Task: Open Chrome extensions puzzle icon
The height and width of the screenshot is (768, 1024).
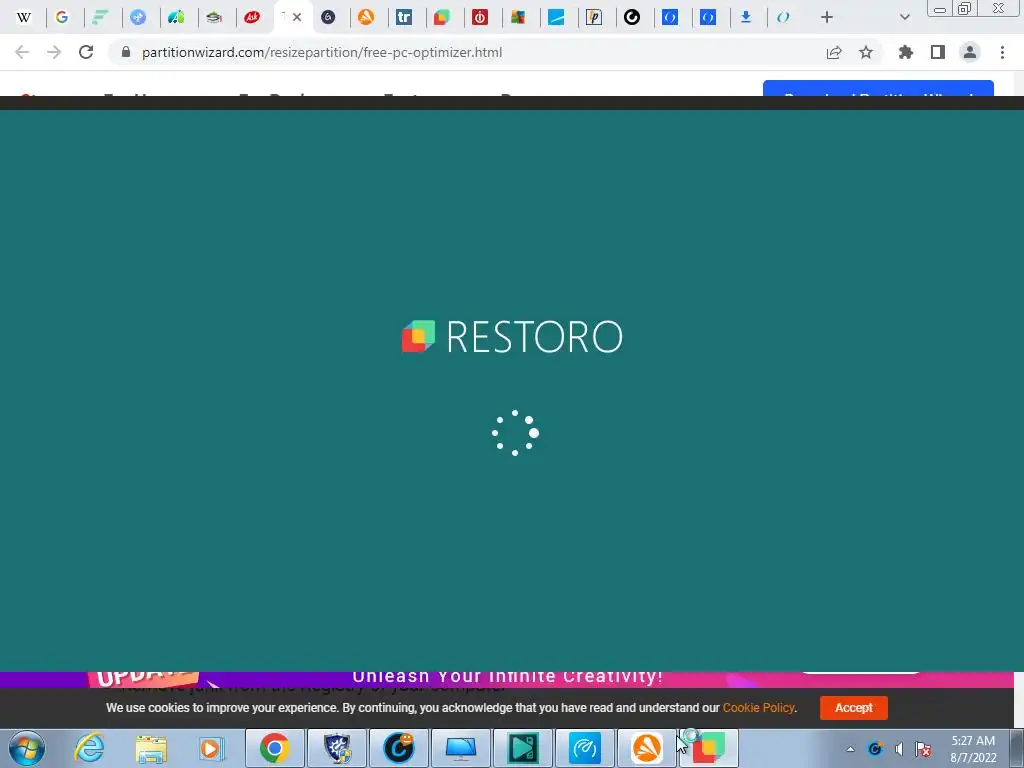Action: coord(906,52)
